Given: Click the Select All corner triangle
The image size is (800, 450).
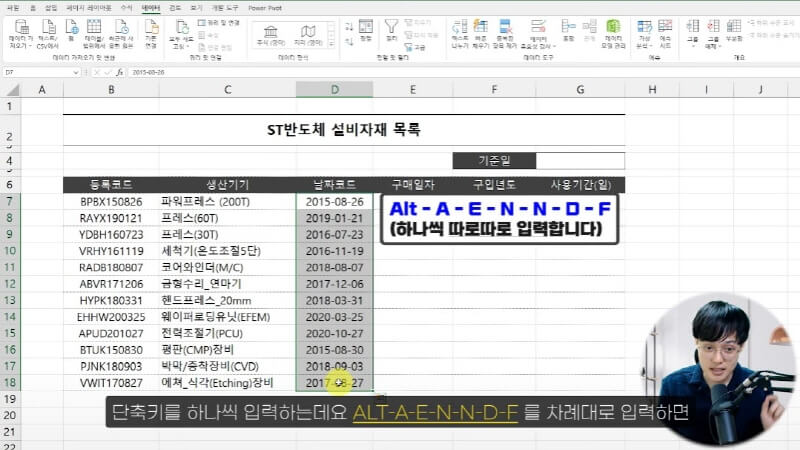Looking at the screenshot, I should pyautogui.click(x=12, y=90).
